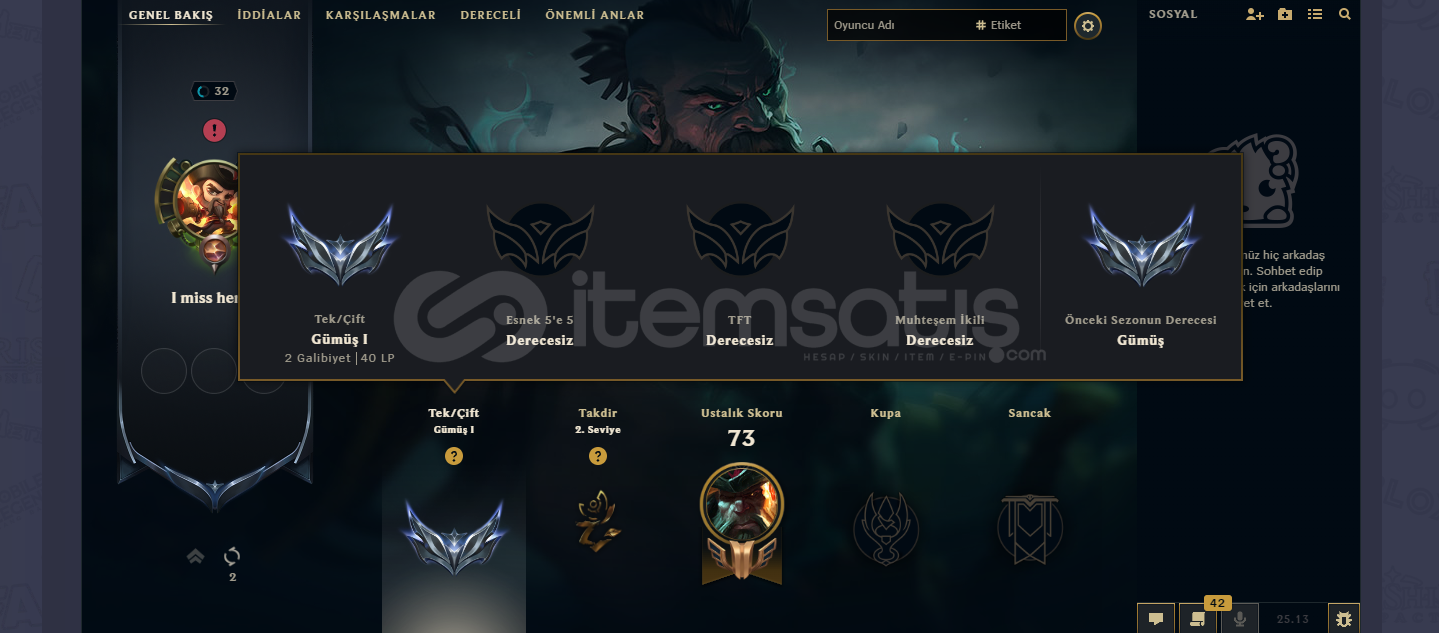Open the ÖNEMLİ ANLAR tab
The height and width of the screenshot is (633, 1439).
(x=595, y=15)
